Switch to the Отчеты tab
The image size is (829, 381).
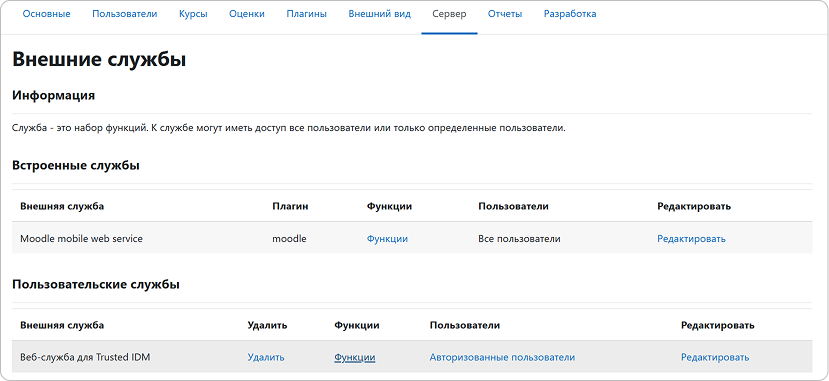(x=505, y=14)
